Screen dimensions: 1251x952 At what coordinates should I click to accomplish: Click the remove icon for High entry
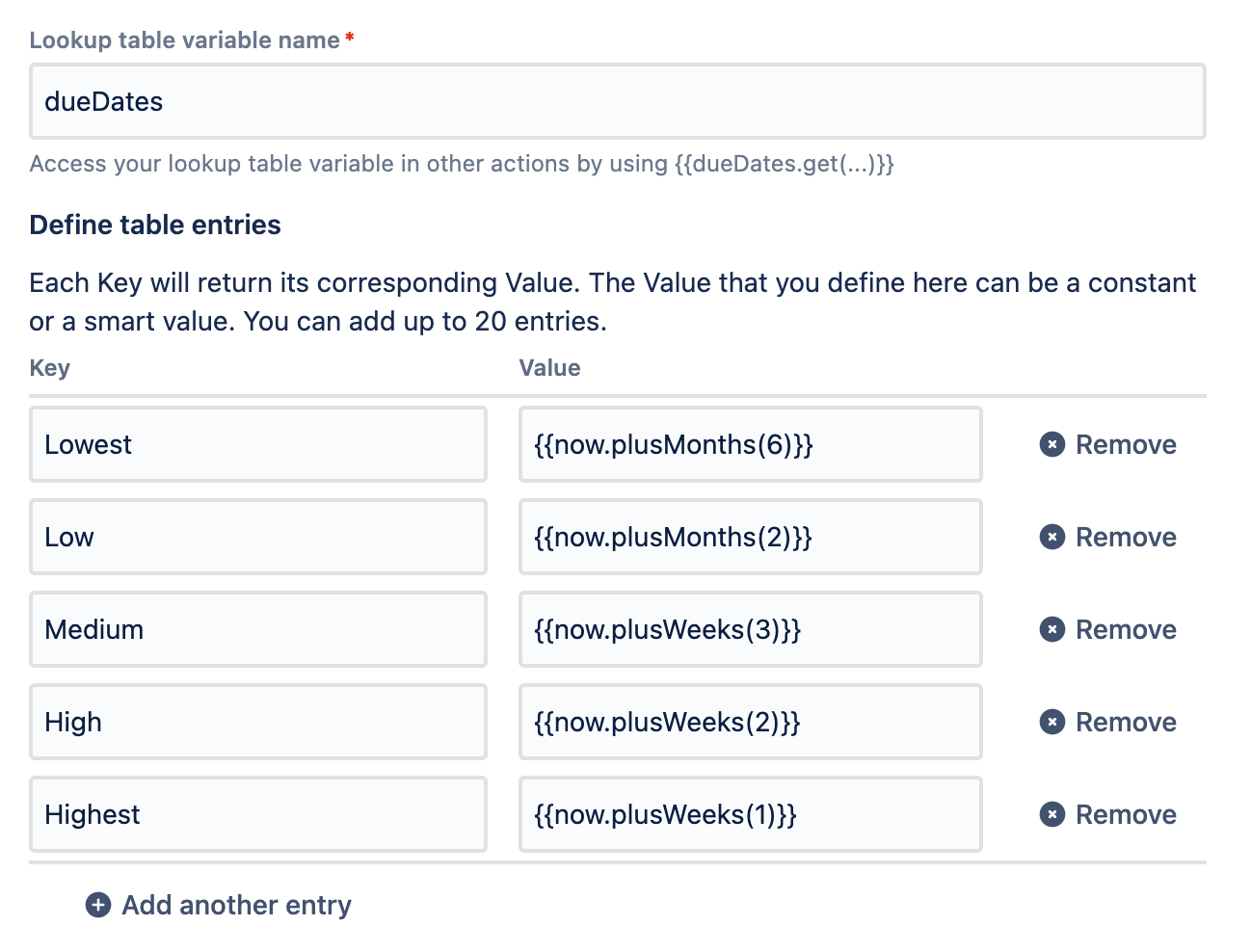point(1052,722)
